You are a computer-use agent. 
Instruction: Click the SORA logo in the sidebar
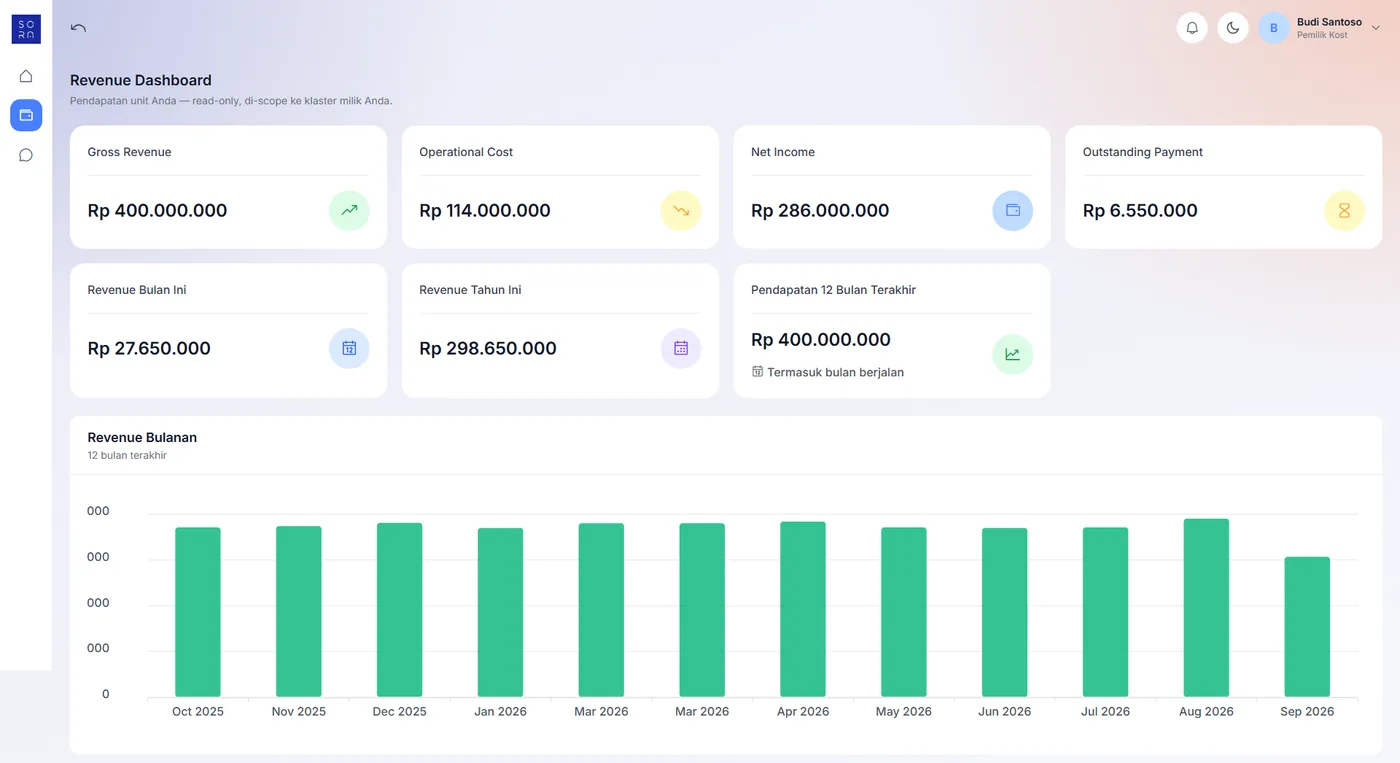[x=26, y=29]
